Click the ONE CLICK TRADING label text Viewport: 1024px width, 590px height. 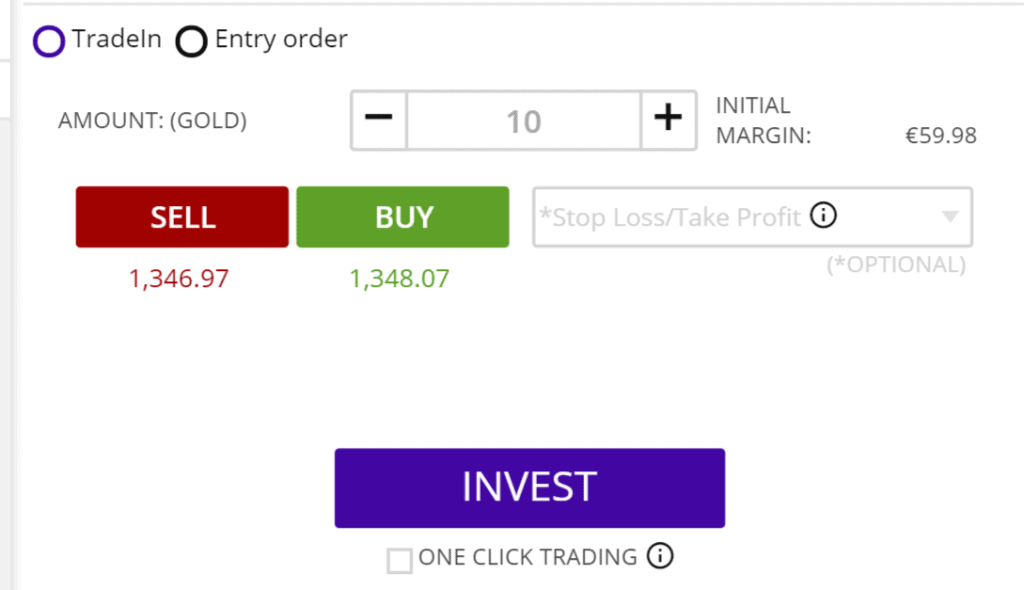point(528,557)
